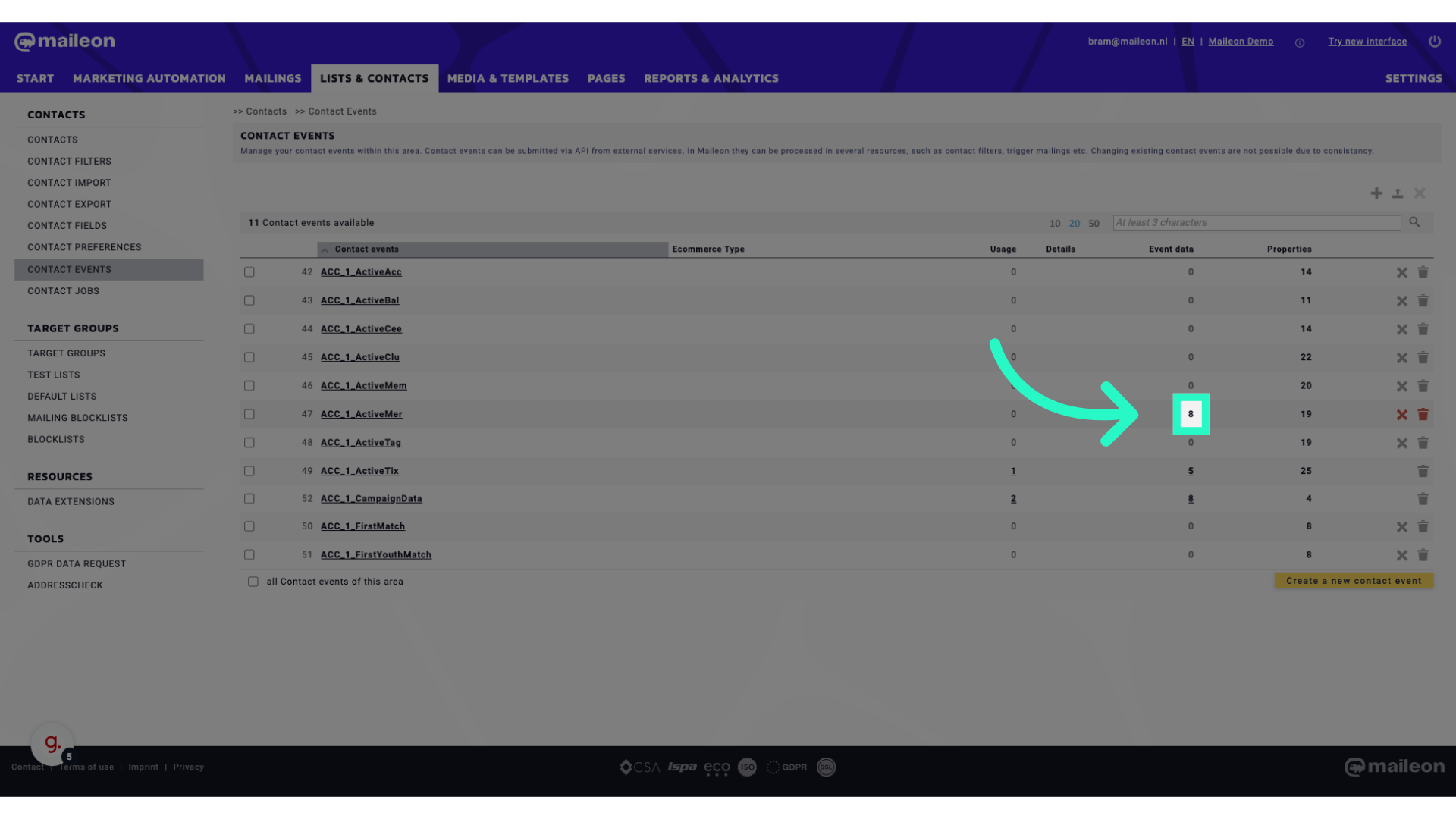
Task: Show 50 entries per page
Action: [x=1094, y=224]
